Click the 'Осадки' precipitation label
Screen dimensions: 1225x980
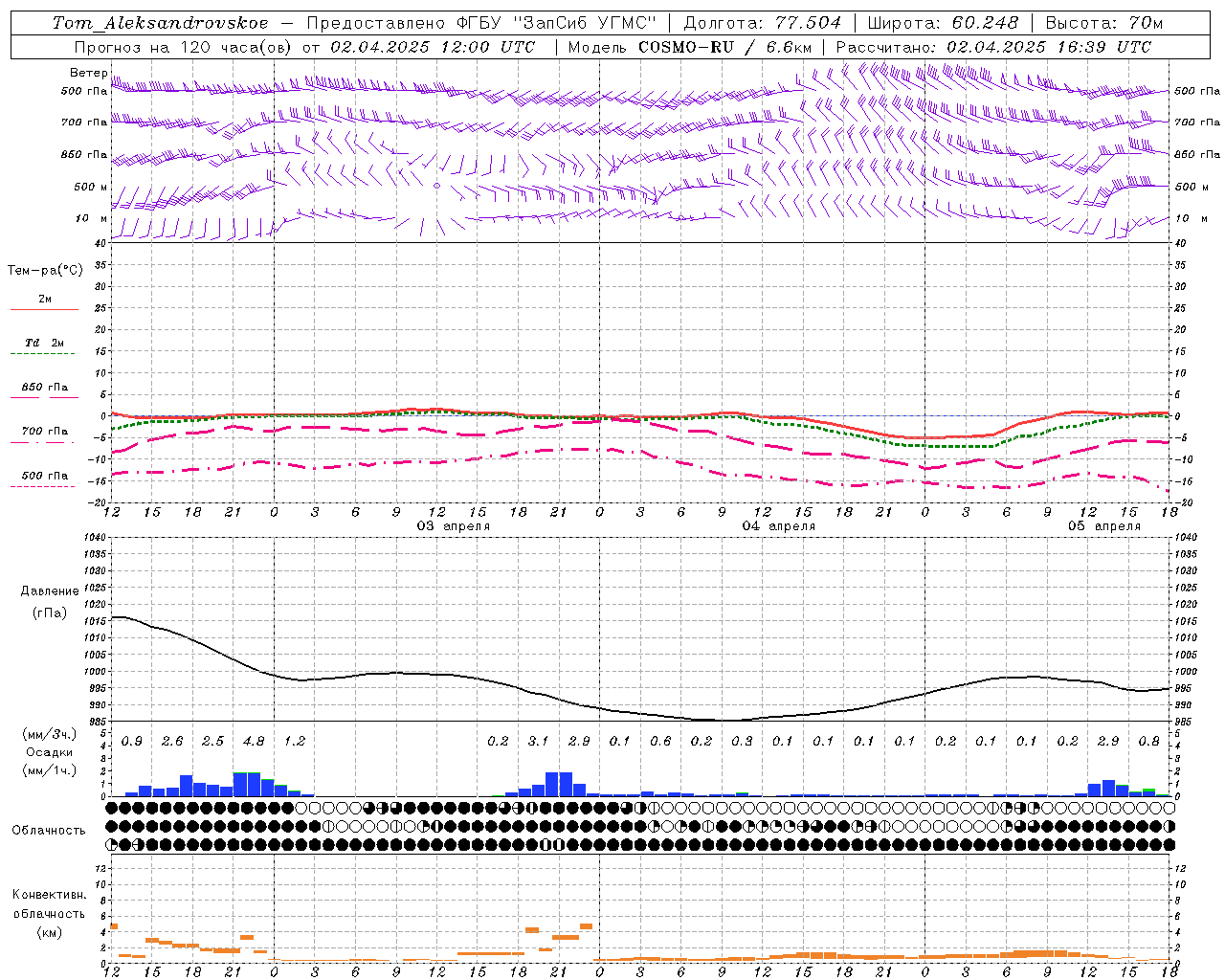coord(50,753)
